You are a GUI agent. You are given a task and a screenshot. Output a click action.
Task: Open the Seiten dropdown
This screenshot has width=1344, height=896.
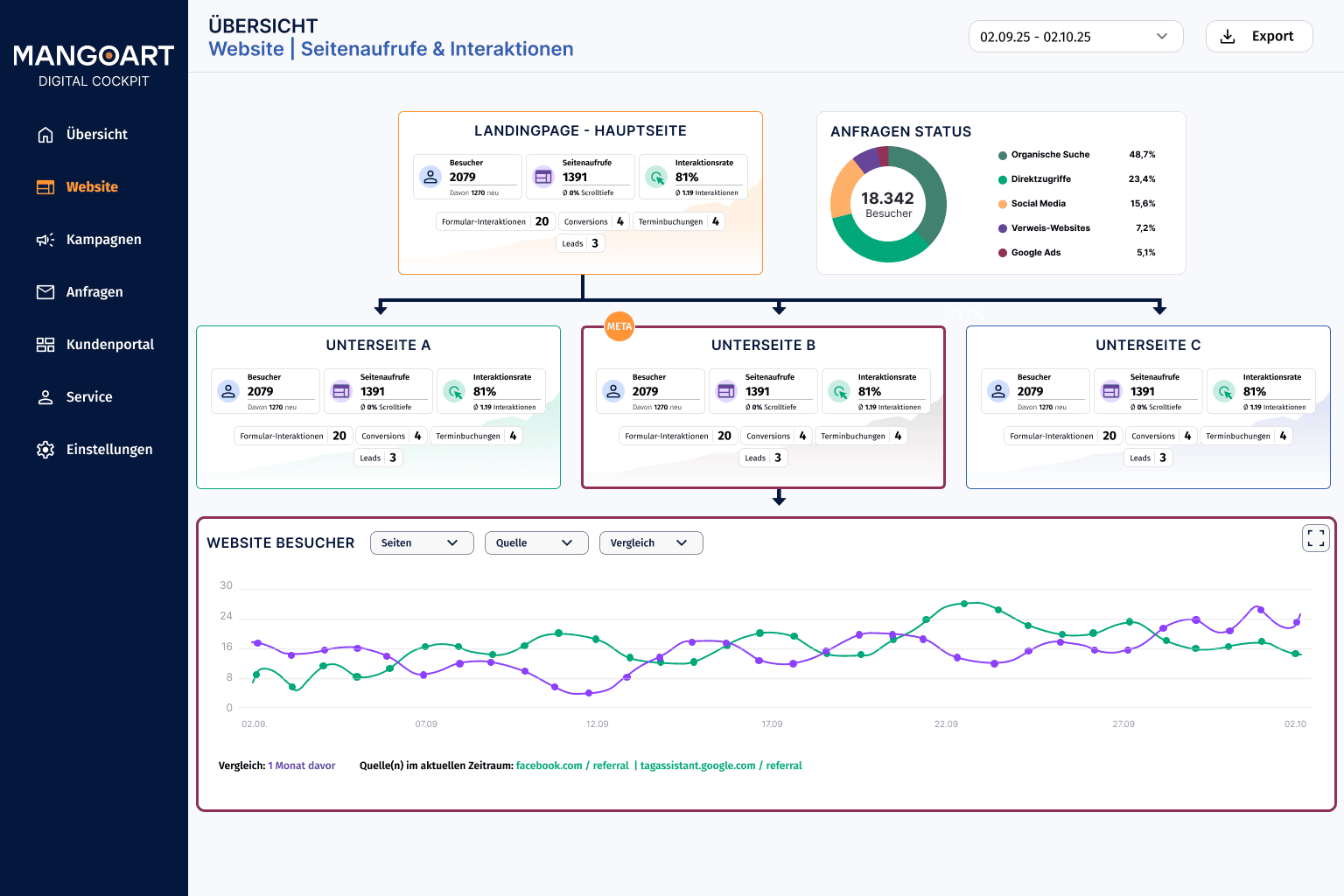pyautogui.click(x=422, y=543)
